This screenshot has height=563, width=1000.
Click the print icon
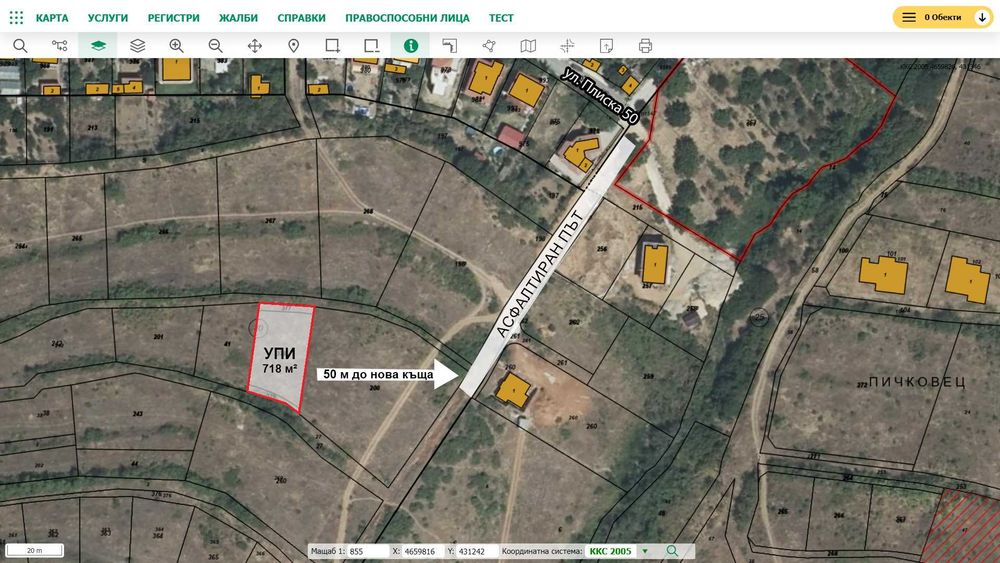645,46
